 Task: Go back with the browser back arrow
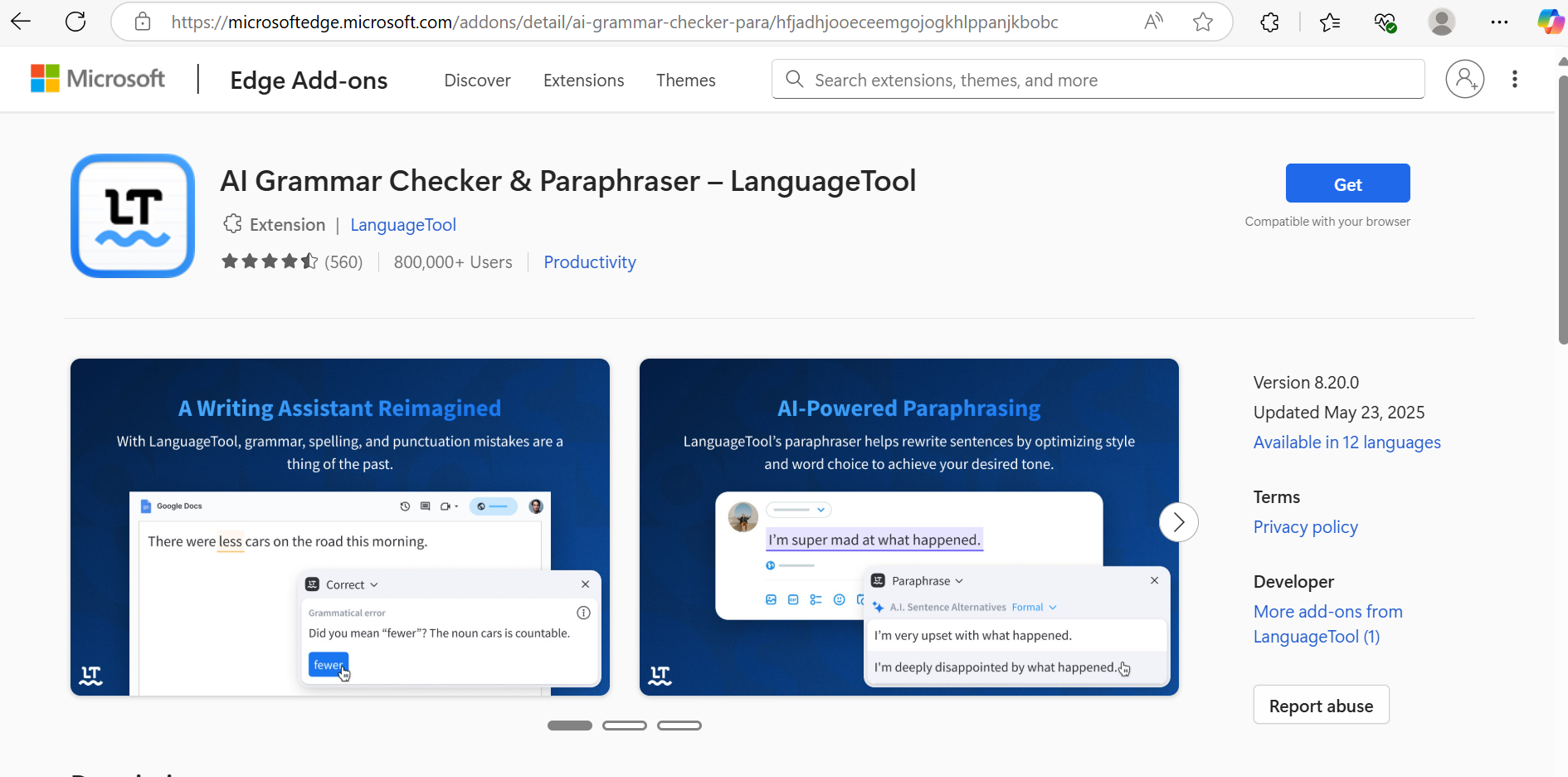(22, 22)
